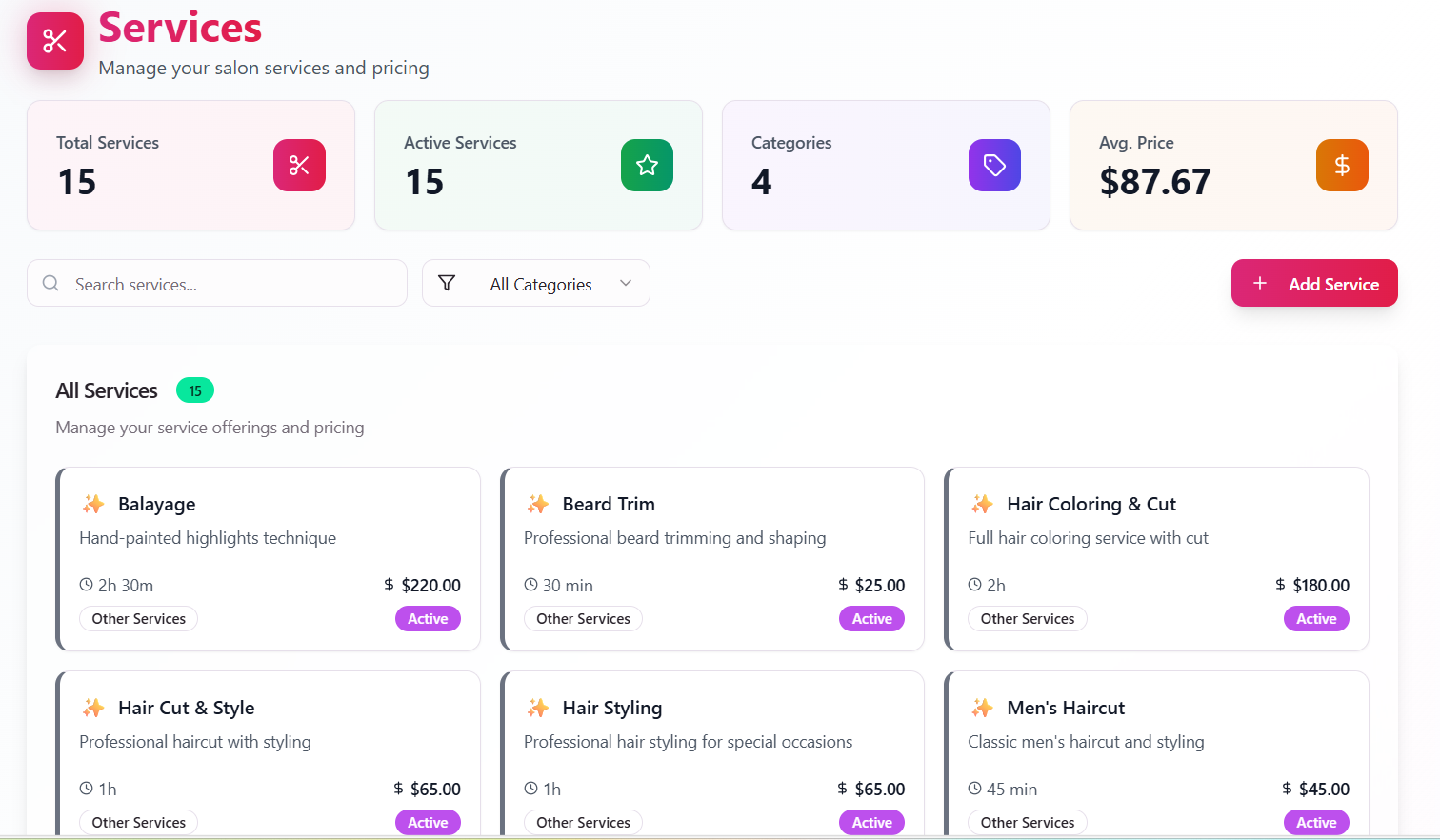
Task: Expand the category list chevron arrow
Action: pos(626,283)
